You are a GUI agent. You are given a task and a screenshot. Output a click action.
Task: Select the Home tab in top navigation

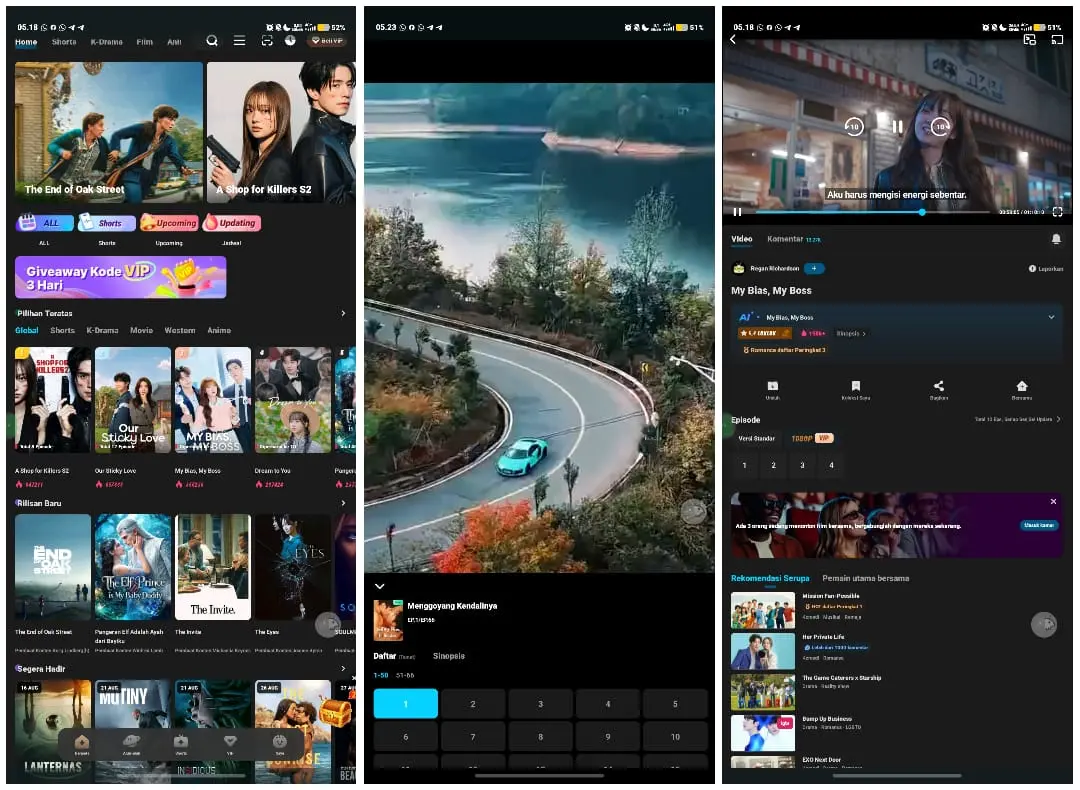click(x=26, y=42)
